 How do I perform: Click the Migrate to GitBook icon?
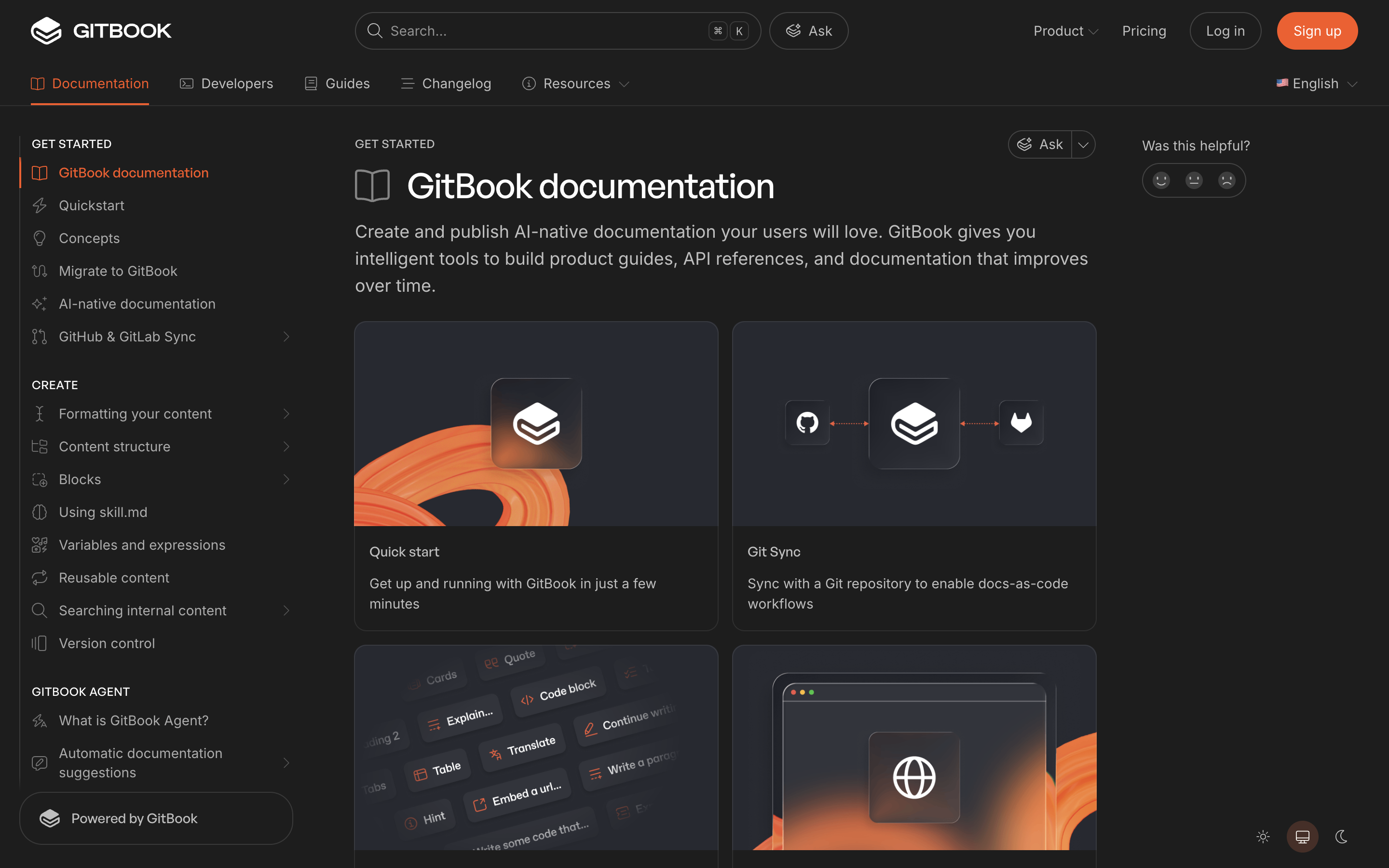click(39, 271)
